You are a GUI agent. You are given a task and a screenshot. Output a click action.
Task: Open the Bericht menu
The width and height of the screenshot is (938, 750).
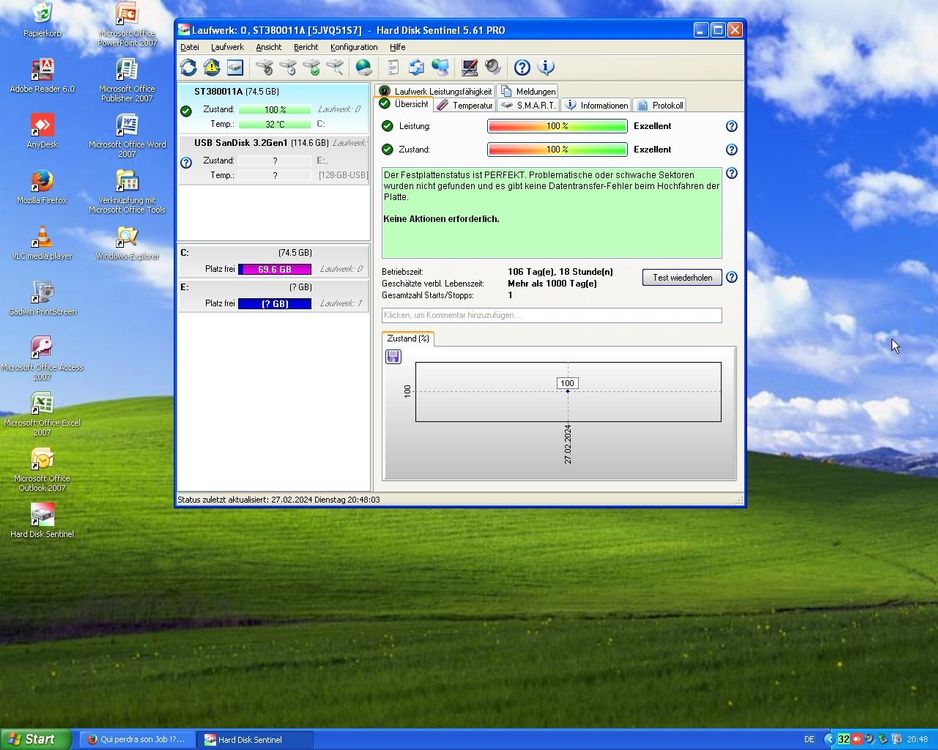pos(305,47)
